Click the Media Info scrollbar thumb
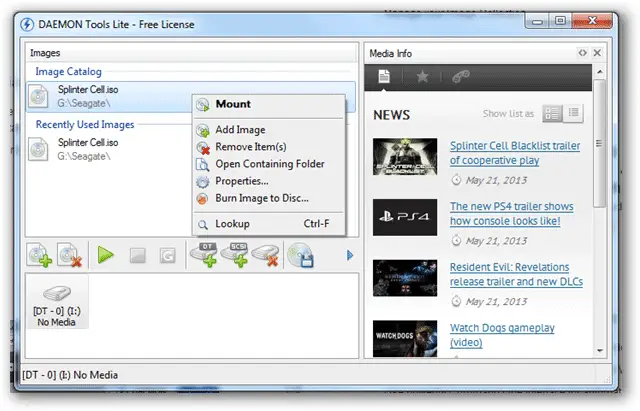 pyautogui.click(x=599, y=144)
